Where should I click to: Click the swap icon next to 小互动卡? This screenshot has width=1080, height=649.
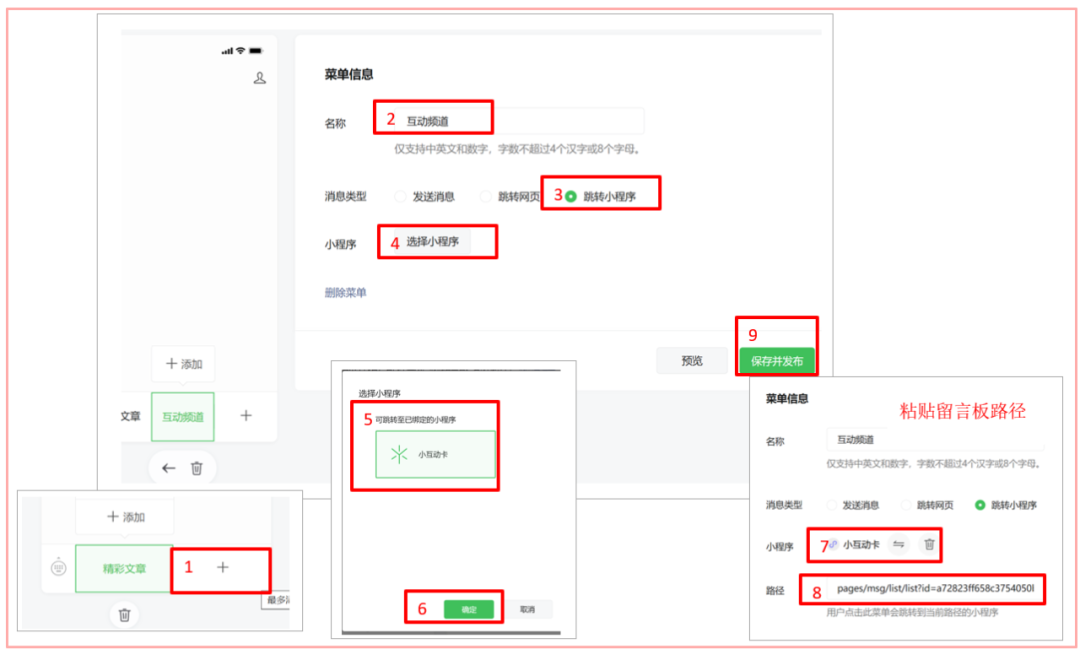click(x=899, y=545)
